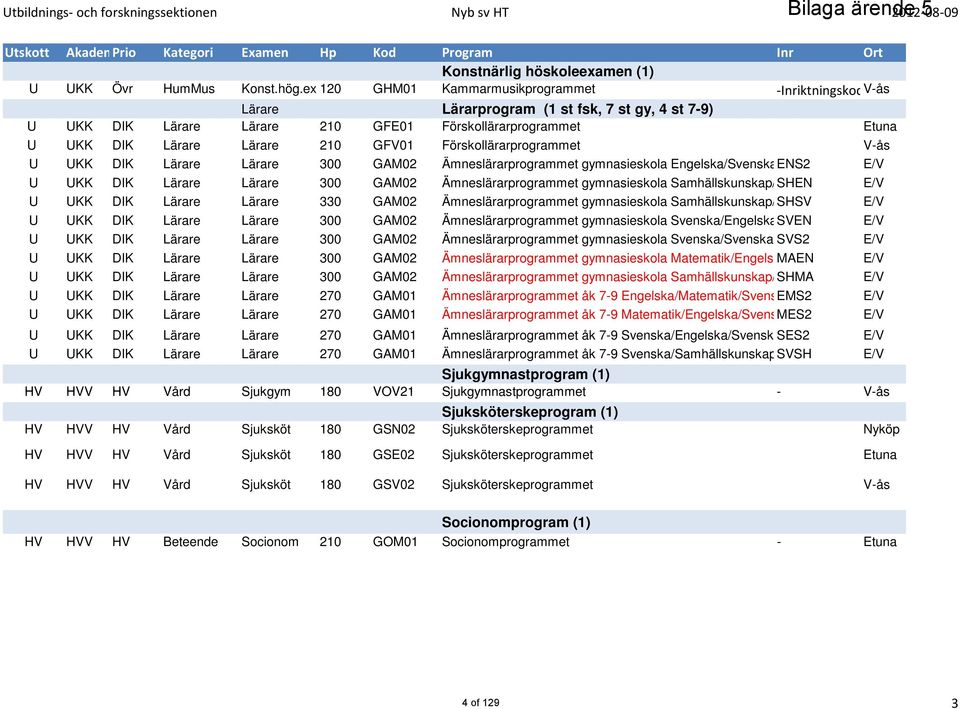This screenshot has height=709, width=960.
Task: Select the 'Konstnärlig högskoleexamen (1)' section heading
Action: [548, 72]
